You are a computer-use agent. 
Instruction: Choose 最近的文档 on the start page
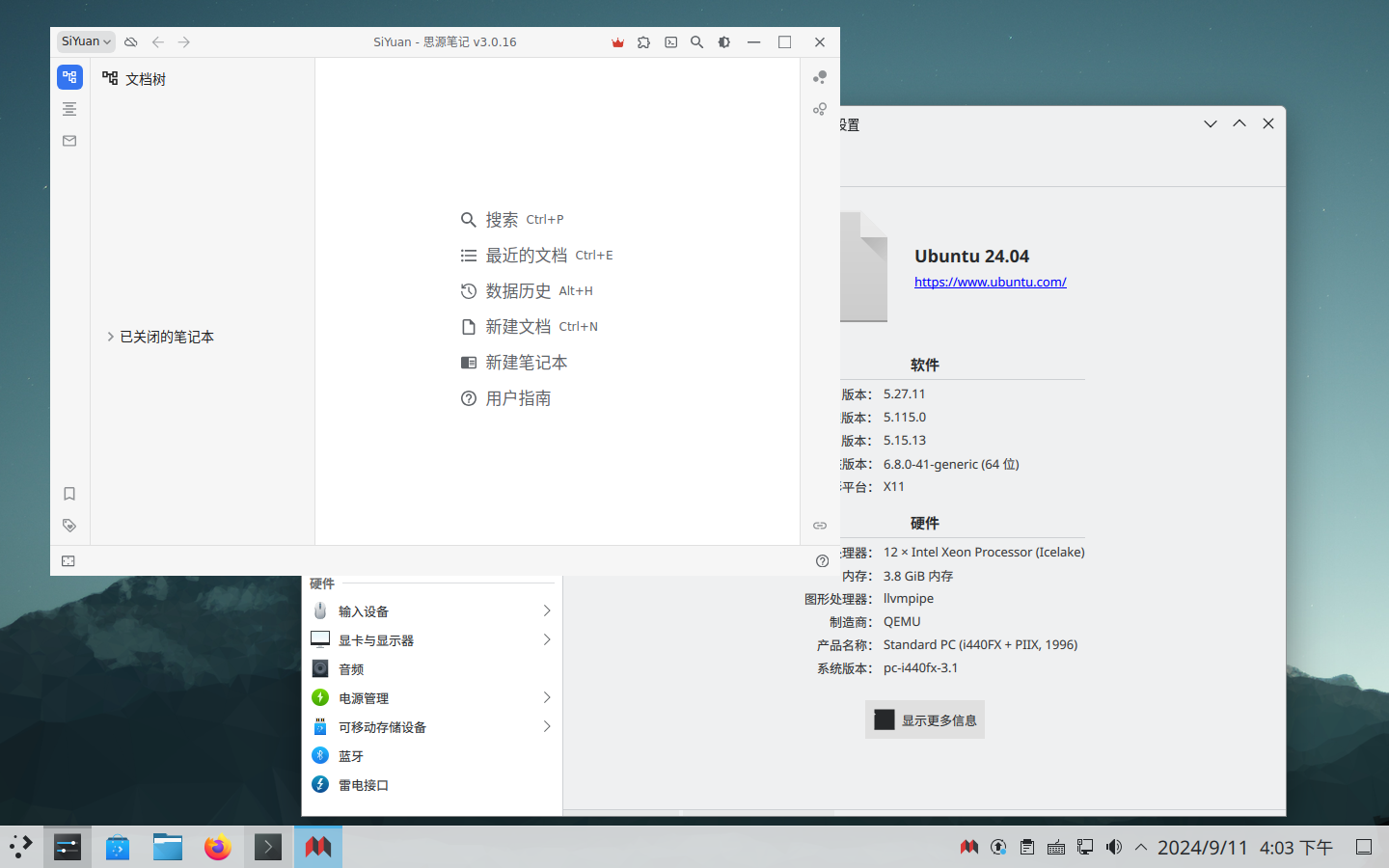click(x=536, y=256)
